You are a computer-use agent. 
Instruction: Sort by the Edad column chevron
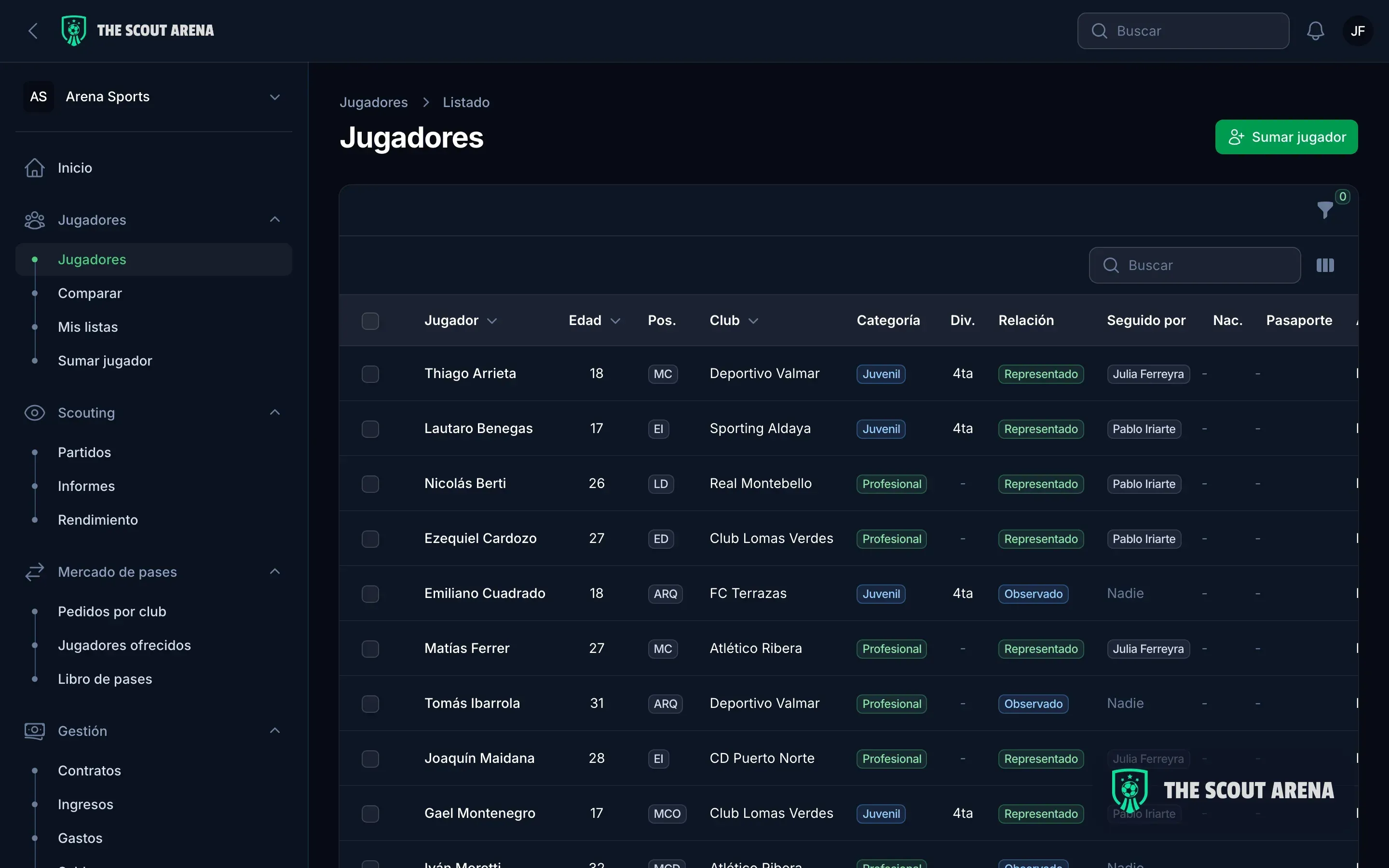coord(615,321)
